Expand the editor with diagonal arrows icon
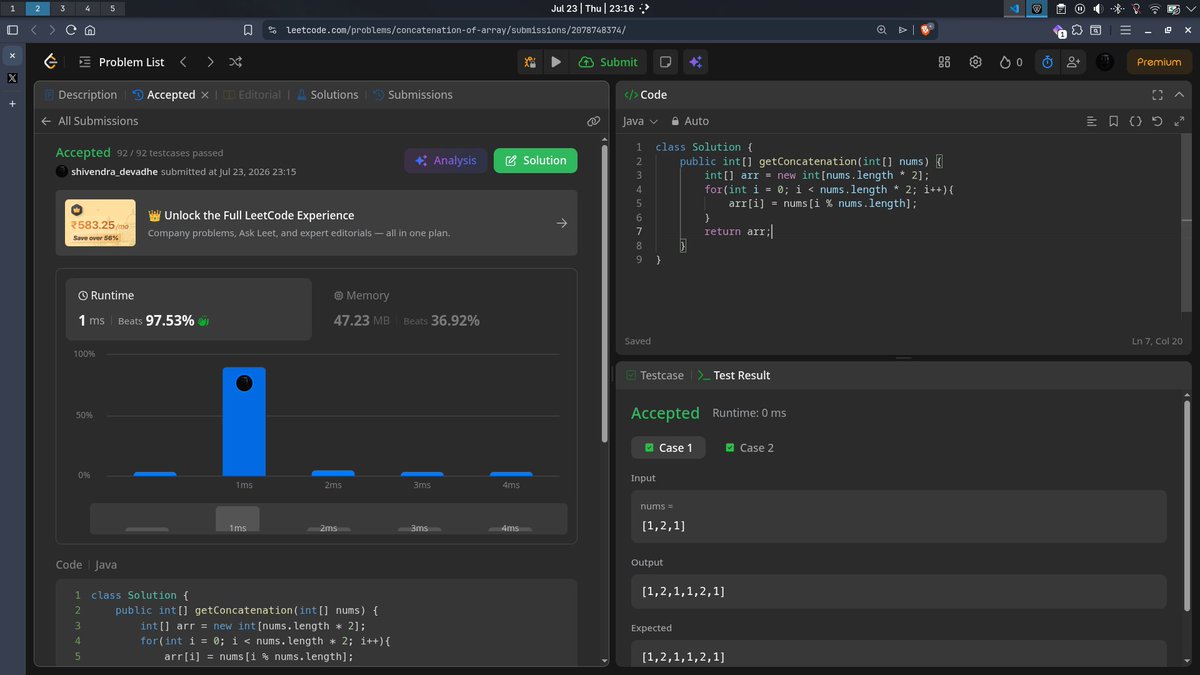The height and width of the screenshot is (675, 1200). point(1178,121)
